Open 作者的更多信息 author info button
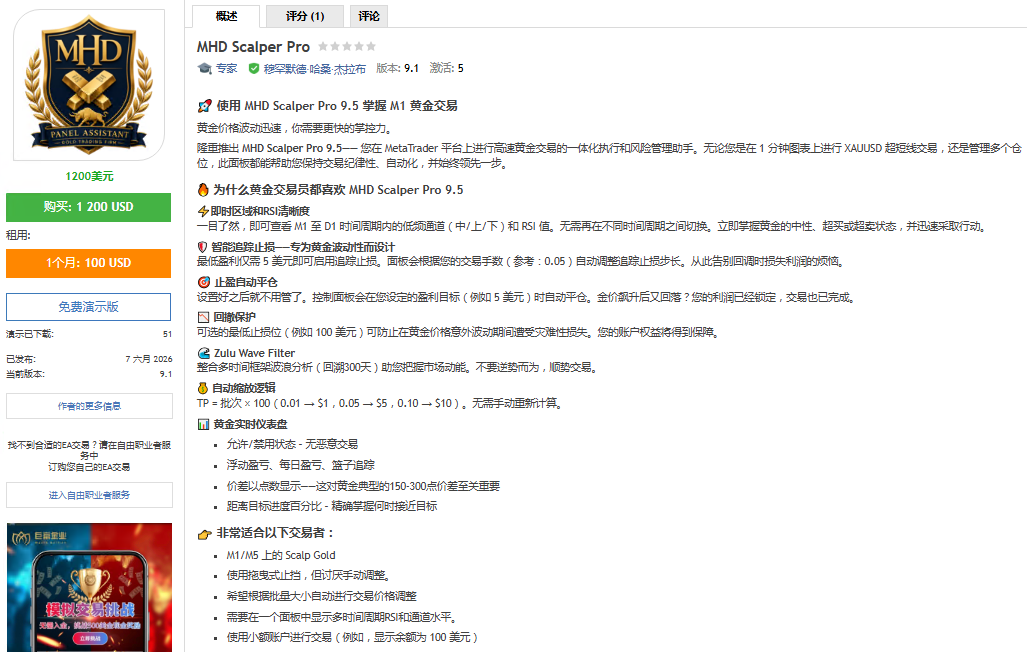 (x=89, y=406)
